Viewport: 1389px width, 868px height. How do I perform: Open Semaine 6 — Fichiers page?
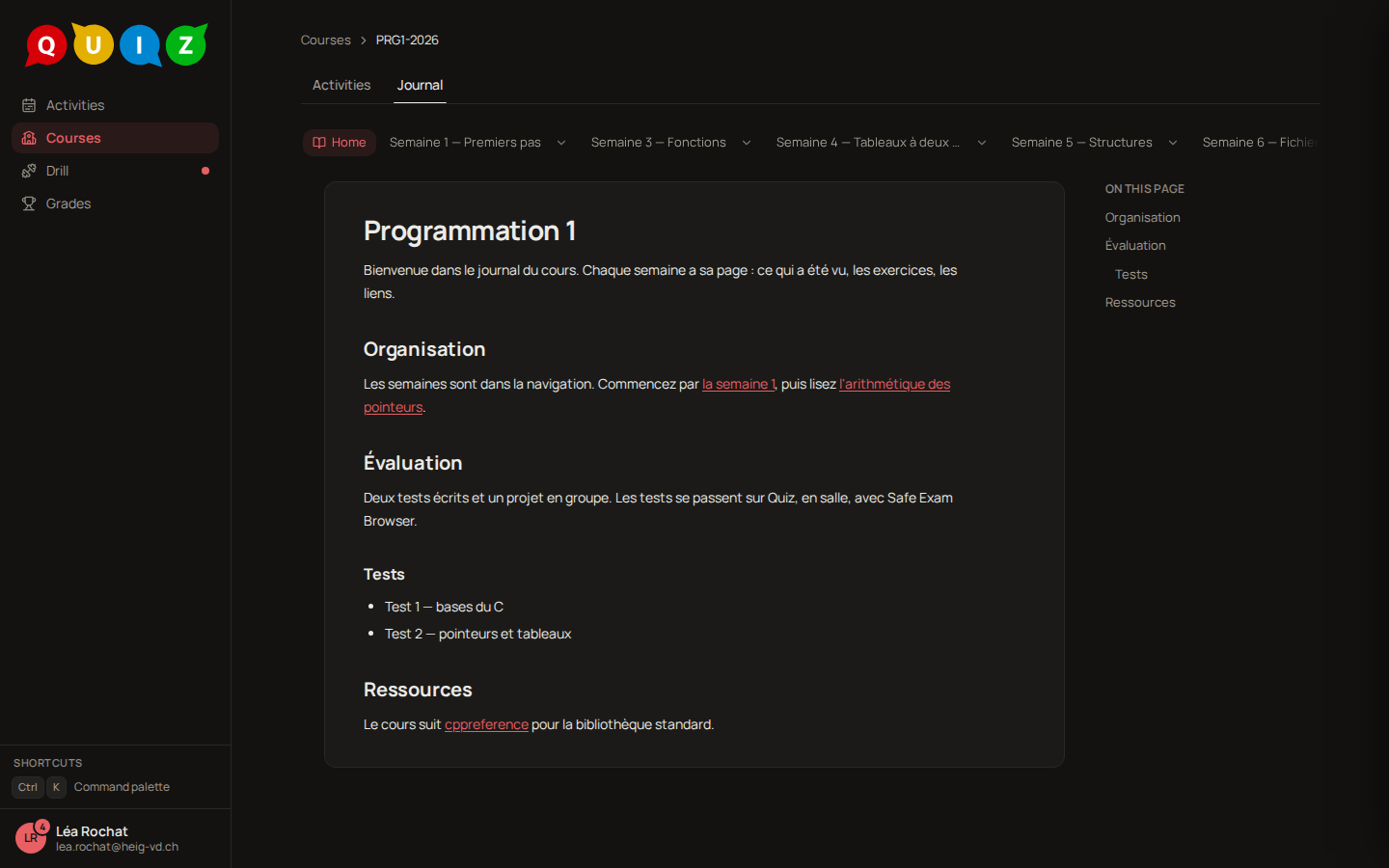pyautogui.click(x=1260, y=143)
